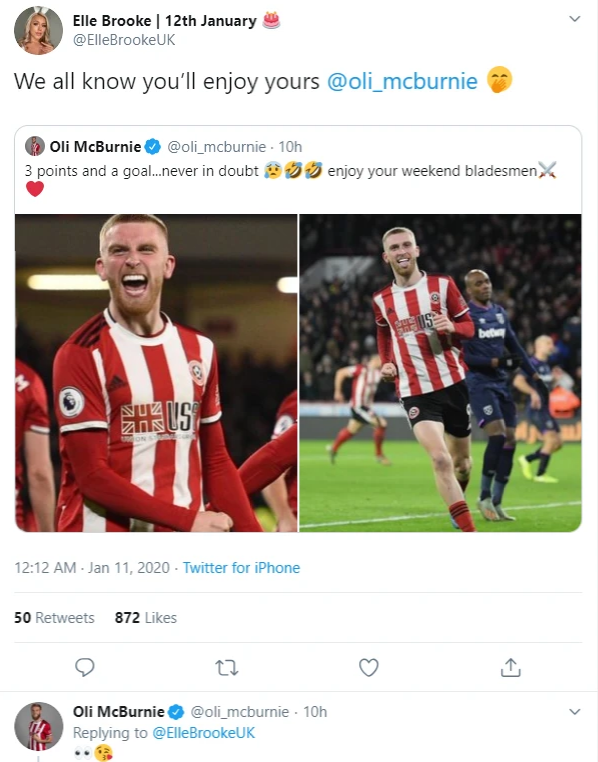Screen dimensions: 598x762
Task: Open the @oli_mcburnie mention link
Action: click(402, 81)
